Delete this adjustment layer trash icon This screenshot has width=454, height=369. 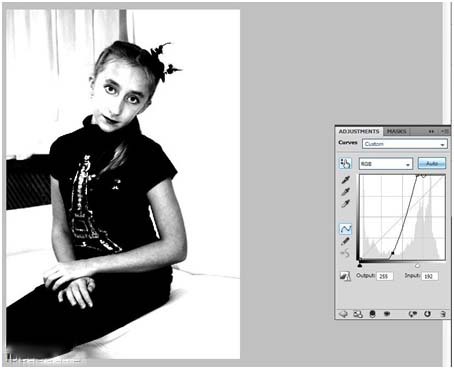443,314
